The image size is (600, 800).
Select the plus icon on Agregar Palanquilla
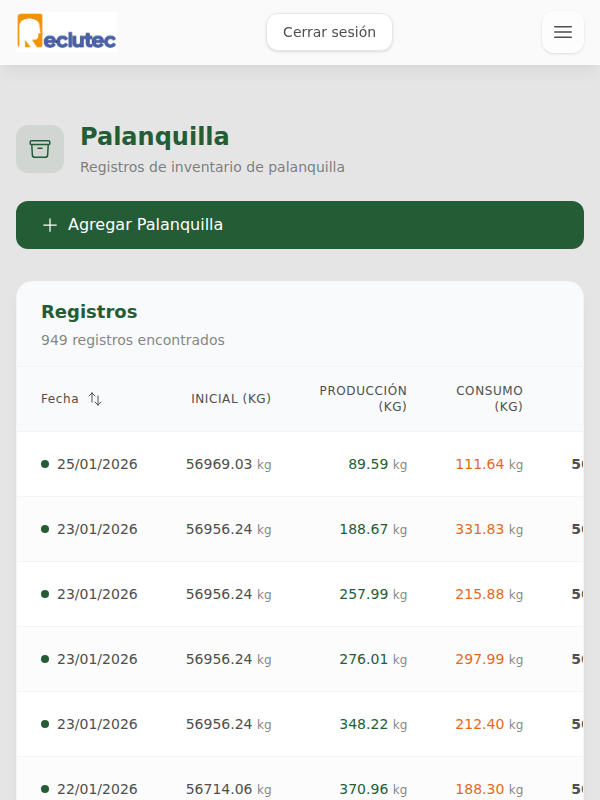point(50,225)
